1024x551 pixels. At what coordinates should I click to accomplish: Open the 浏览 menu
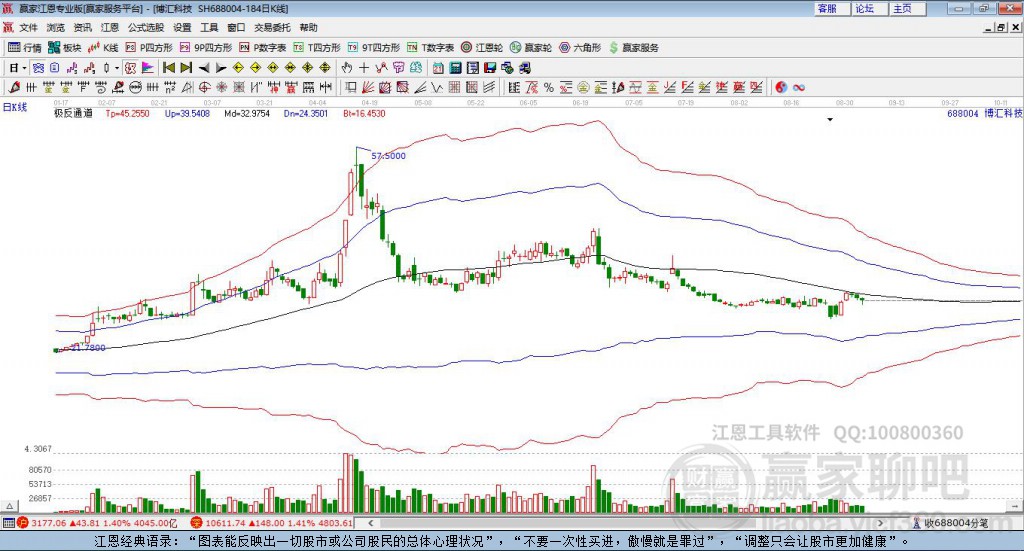click(x=56, y=27)
